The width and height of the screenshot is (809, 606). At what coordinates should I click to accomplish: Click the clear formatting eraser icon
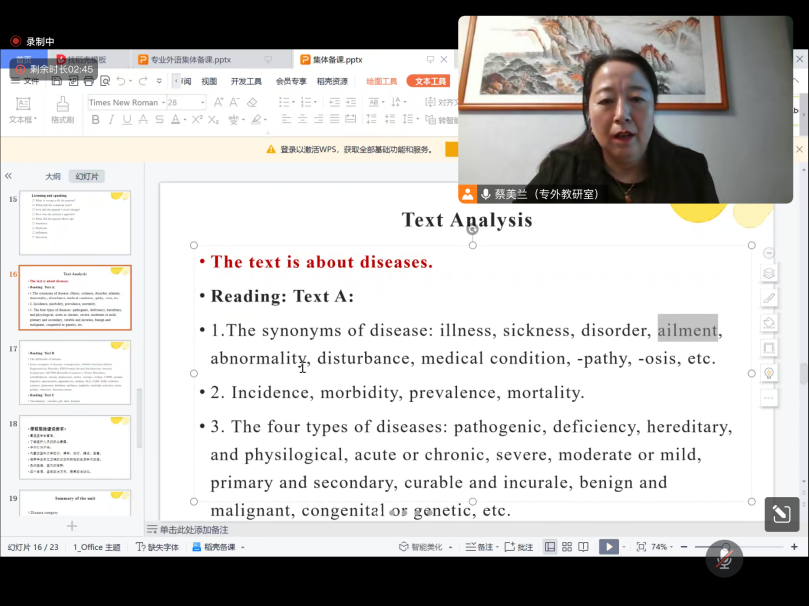point(252,102)
